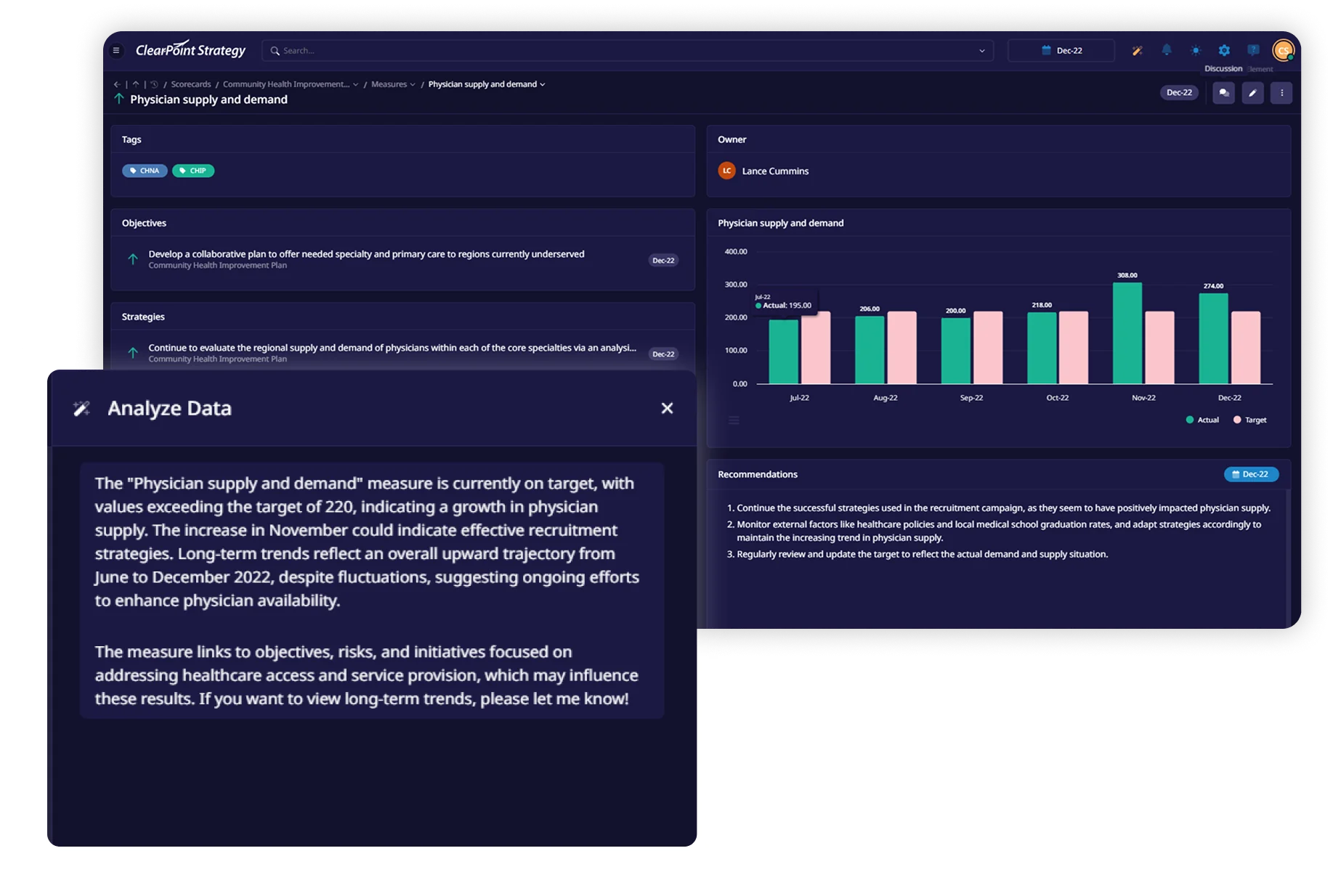Screen dimensions: 1333x896
Task: Click the edit pencil icon on the measure header
Action: point(1252,93)
